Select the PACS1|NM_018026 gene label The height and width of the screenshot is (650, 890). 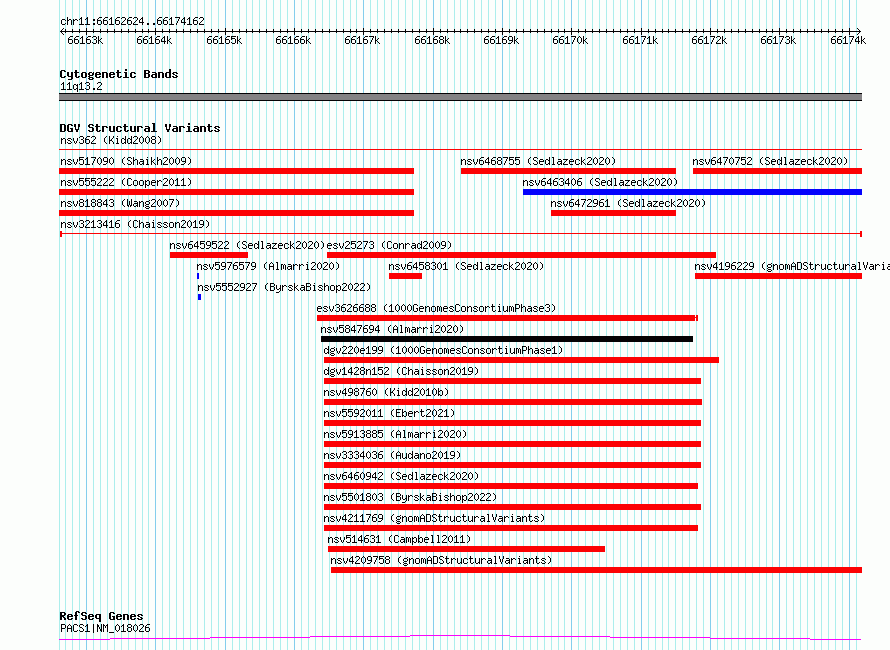tap(105, 628)
